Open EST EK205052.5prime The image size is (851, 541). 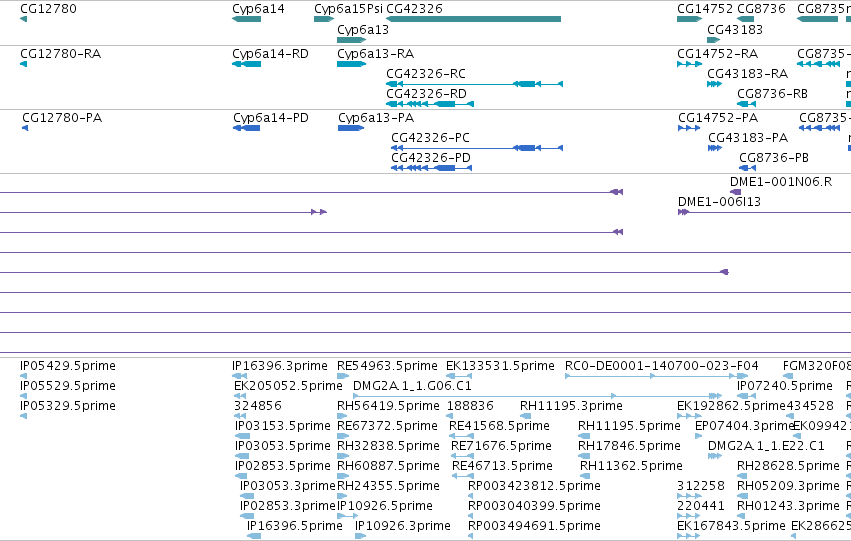[x=288, y=386]
